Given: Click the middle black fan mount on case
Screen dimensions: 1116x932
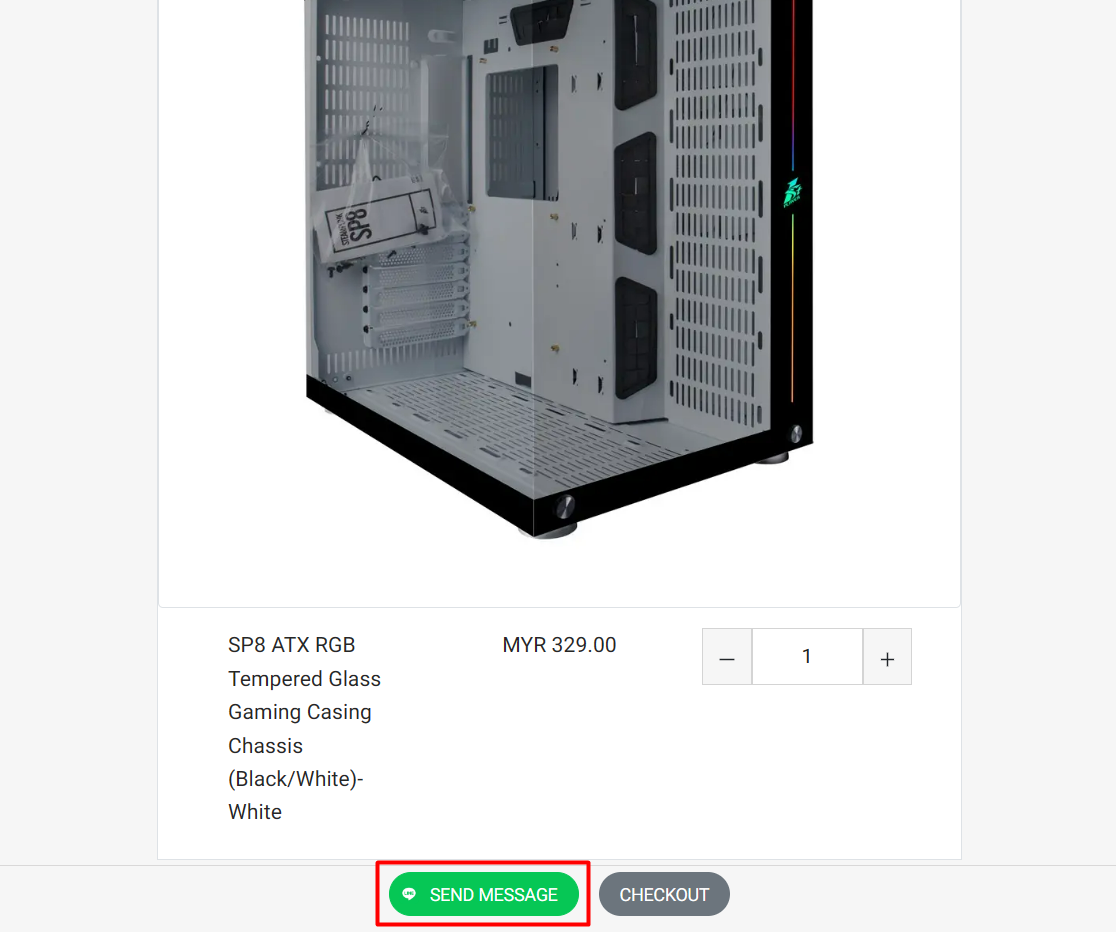Looking at the screenshot, I should coord(635,194).
